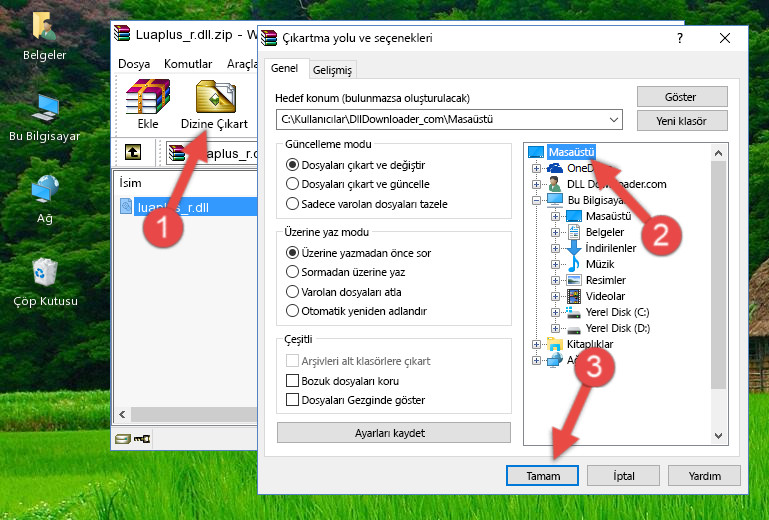769x520 pixels.
Task: Click the drive icon in WinRAR status bar
Action: point(123,439)
